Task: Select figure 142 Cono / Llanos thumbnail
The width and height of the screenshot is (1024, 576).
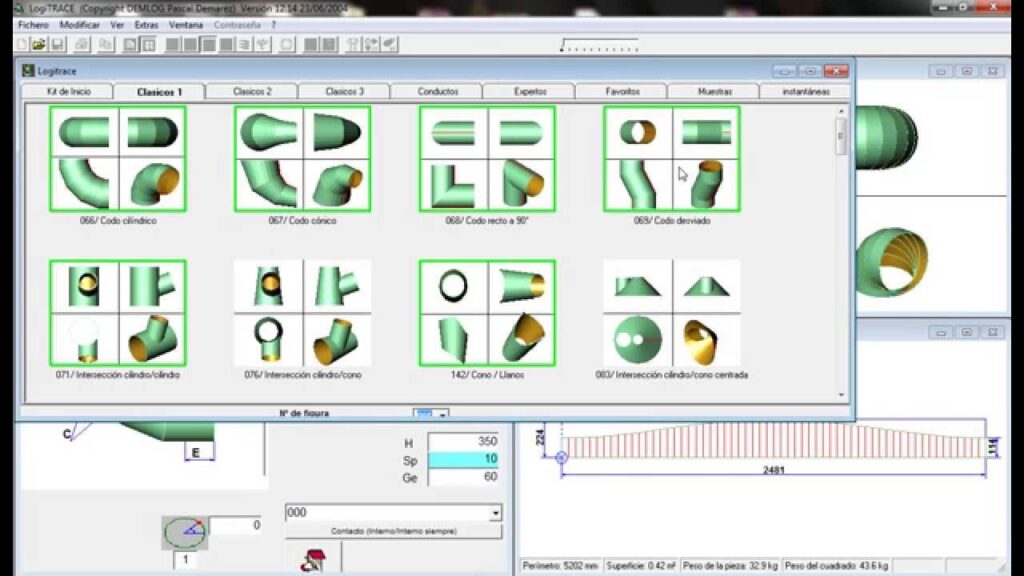Action: click(x=487, y=313)
